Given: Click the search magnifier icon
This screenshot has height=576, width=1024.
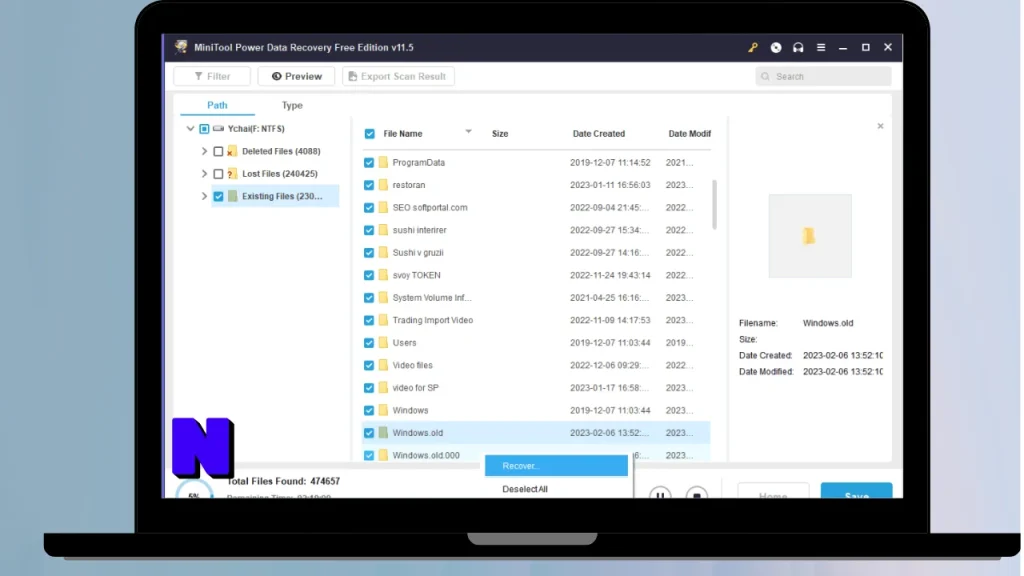Looking at the screenshot, I should pos(765,76).
